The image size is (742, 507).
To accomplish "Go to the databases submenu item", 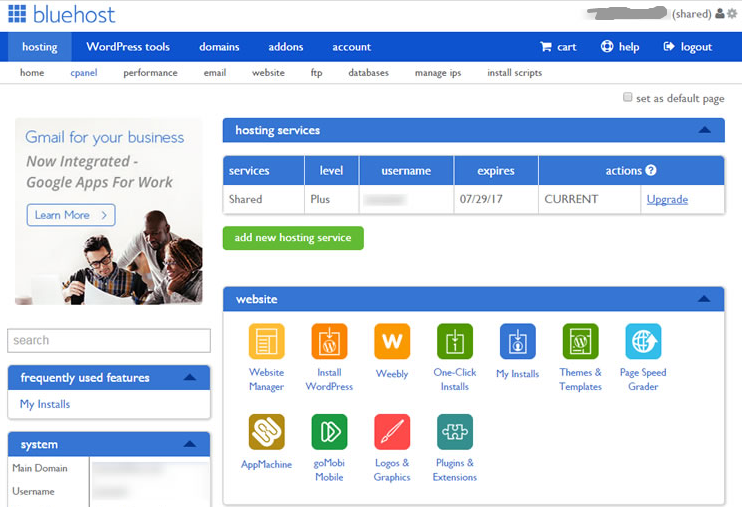I will (369, 73).
